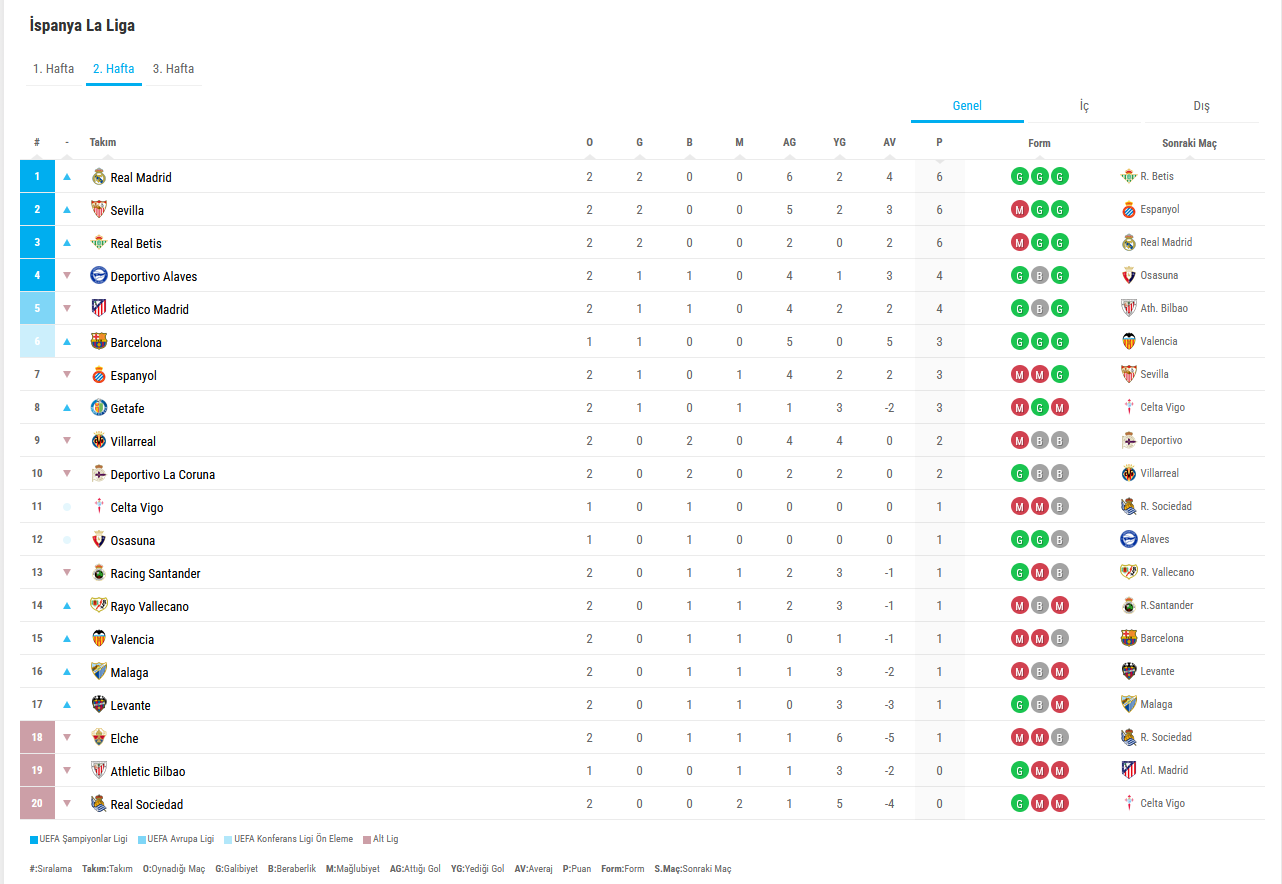The width and height of the screenshot is (1282, 884).
Task: Open the Barcelona team link
Action: 136,343
